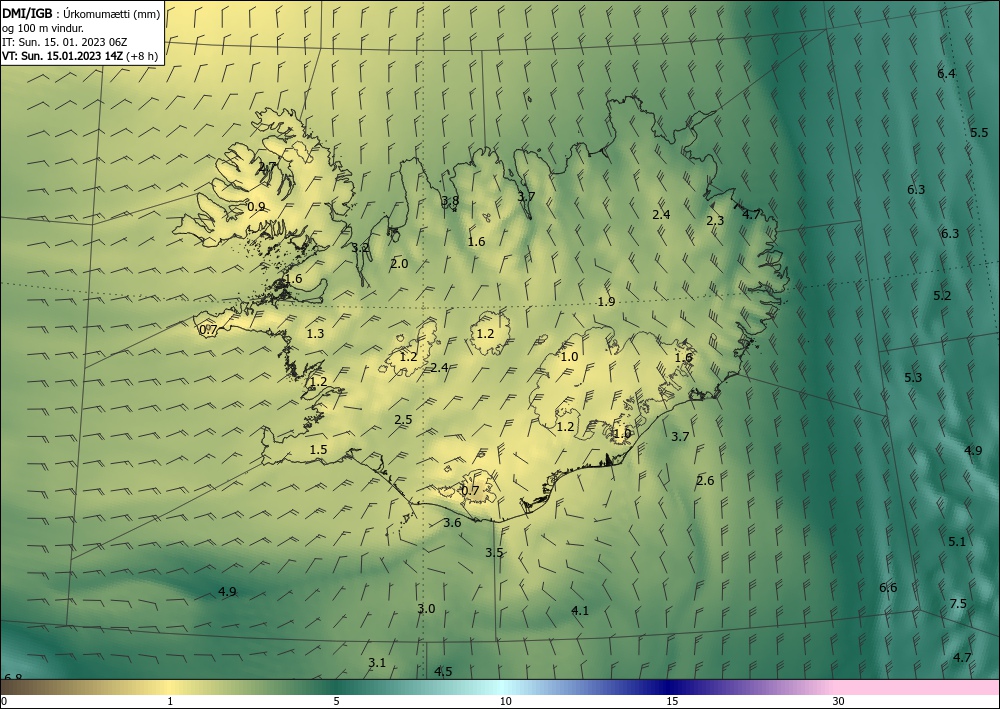The image size is (1000, 709).
Task: Click the valid time "VT: Sun. 15.01.2023 14Z"
Action: click(63, 56)
